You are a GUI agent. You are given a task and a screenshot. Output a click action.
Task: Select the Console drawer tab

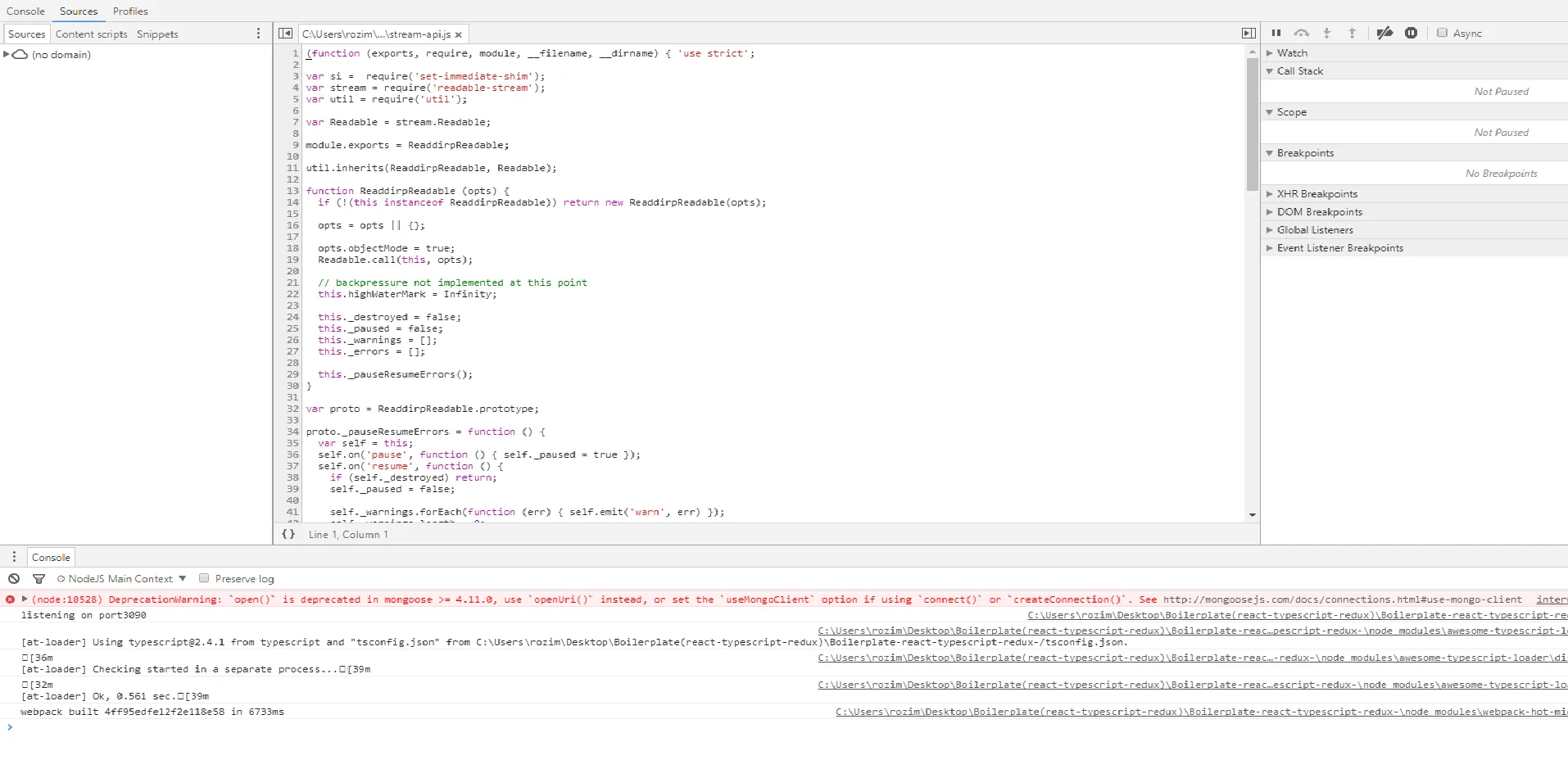(51, 558)
